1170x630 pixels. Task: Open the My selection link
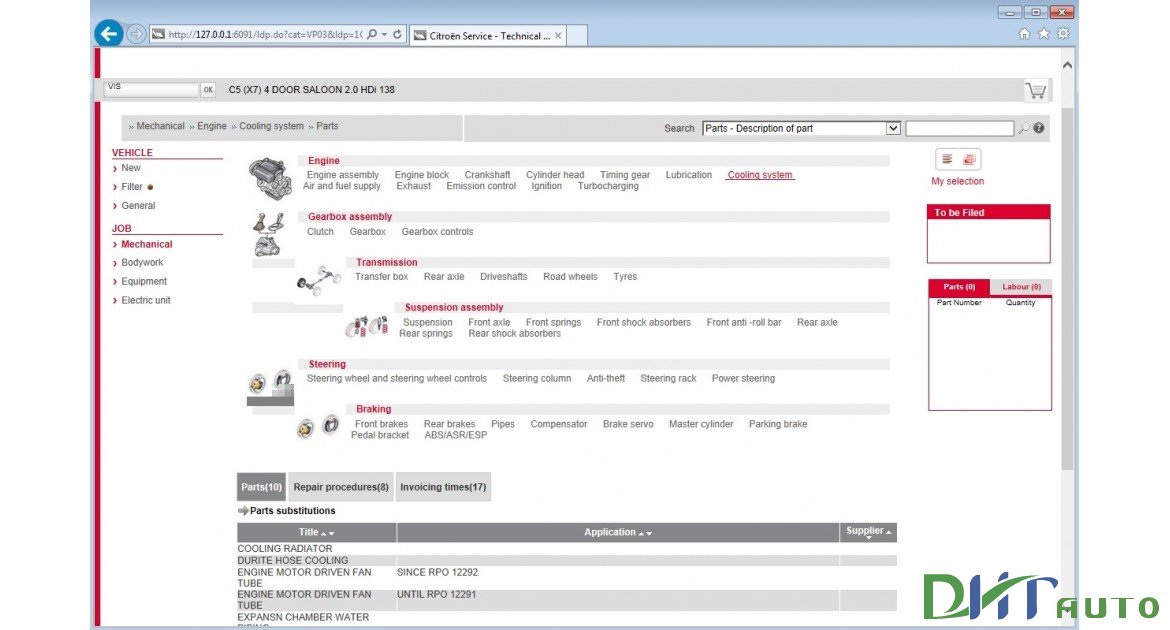[957, 181]
